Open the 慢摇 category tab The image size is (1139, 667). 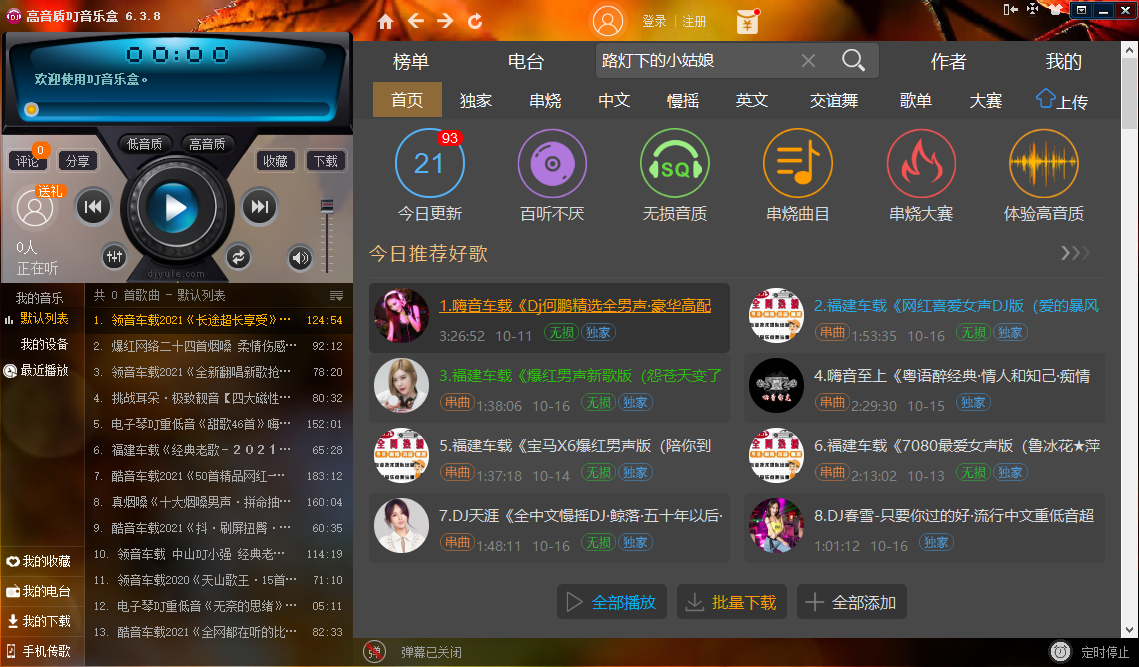coord(683,100)
